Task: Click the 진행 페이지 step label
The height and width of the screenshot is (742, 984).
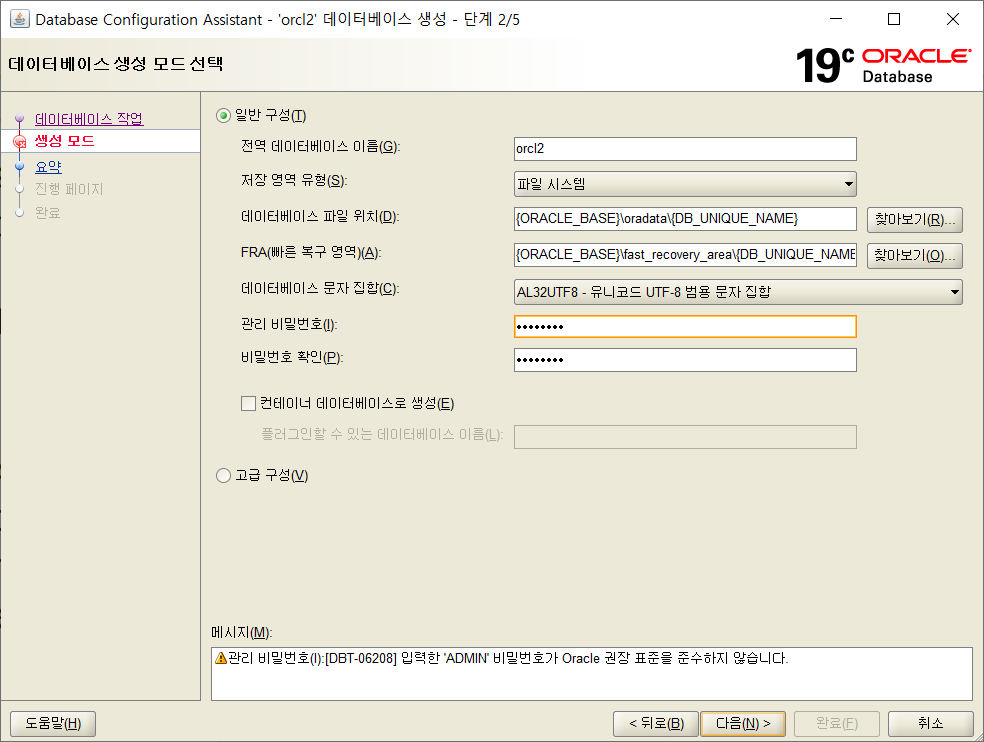Action: pos(69,189)
